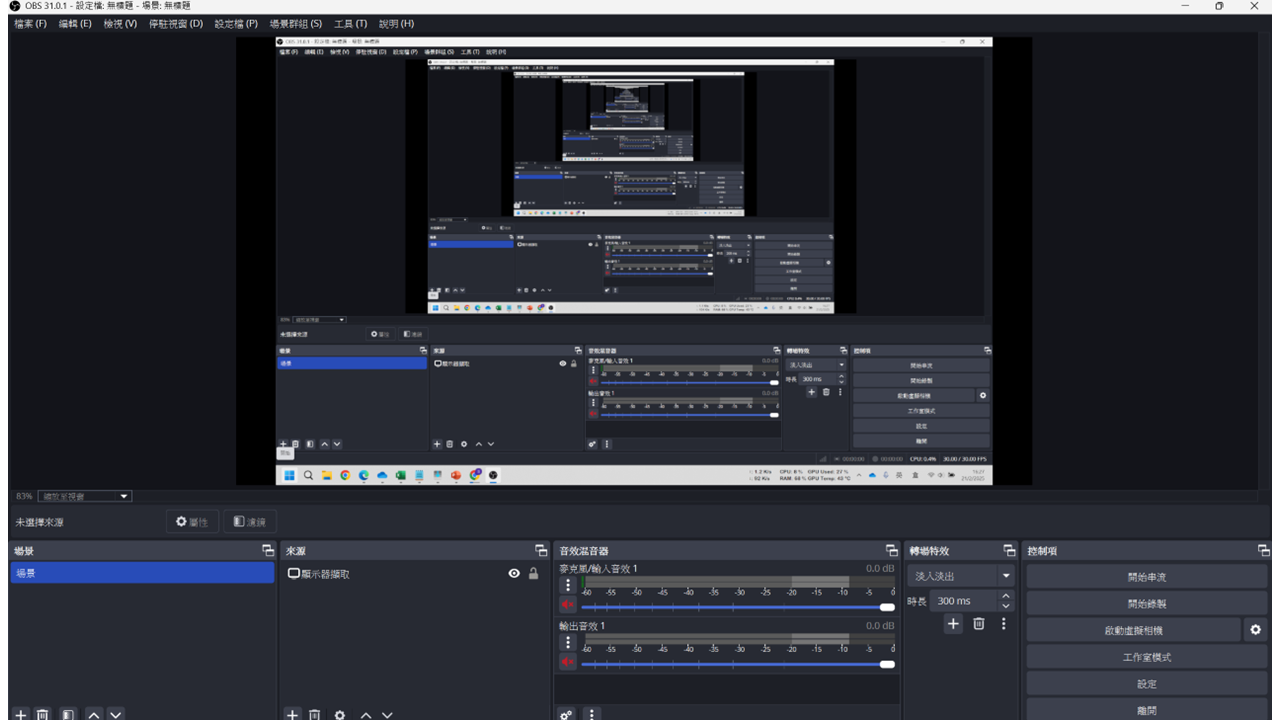1280x720 pixels.
Task: Delete the transition using its trash icon
Action: 979,624
